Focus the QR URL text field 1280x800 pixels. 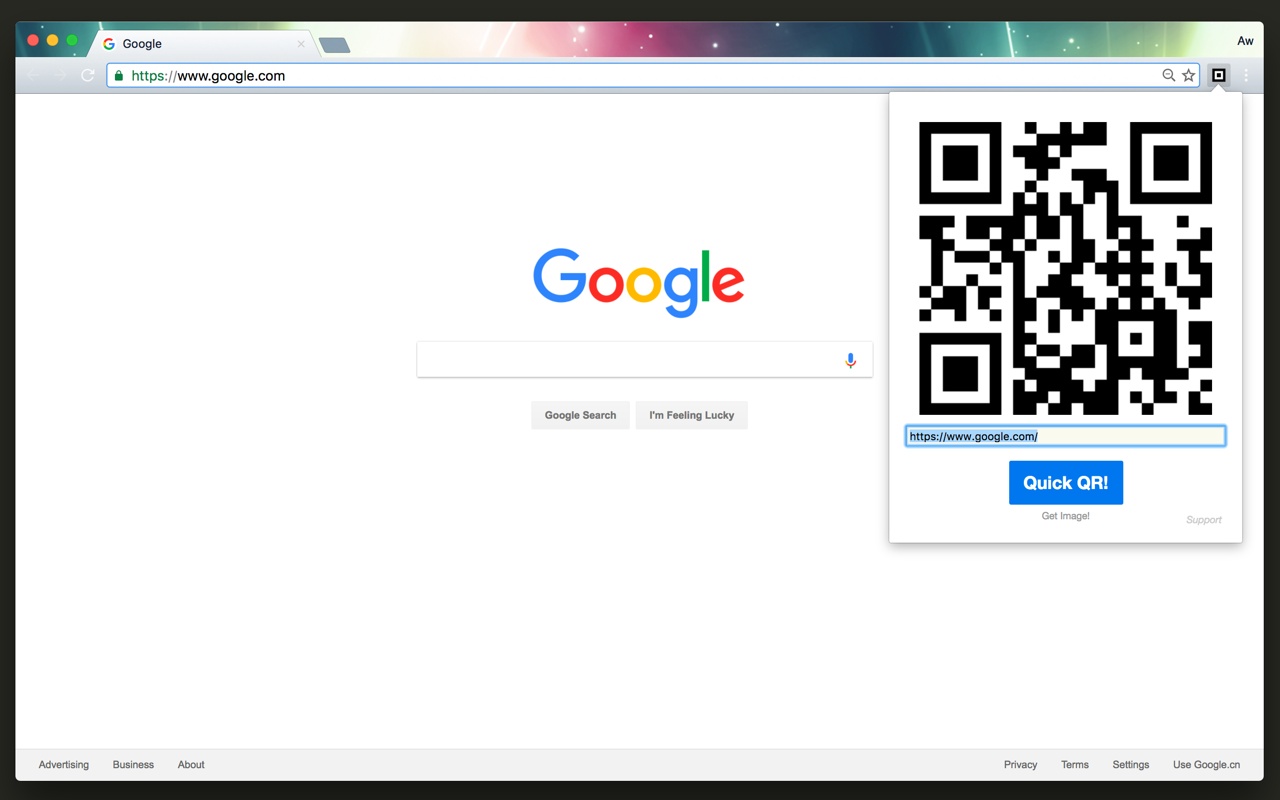(x=1065, y=436)
